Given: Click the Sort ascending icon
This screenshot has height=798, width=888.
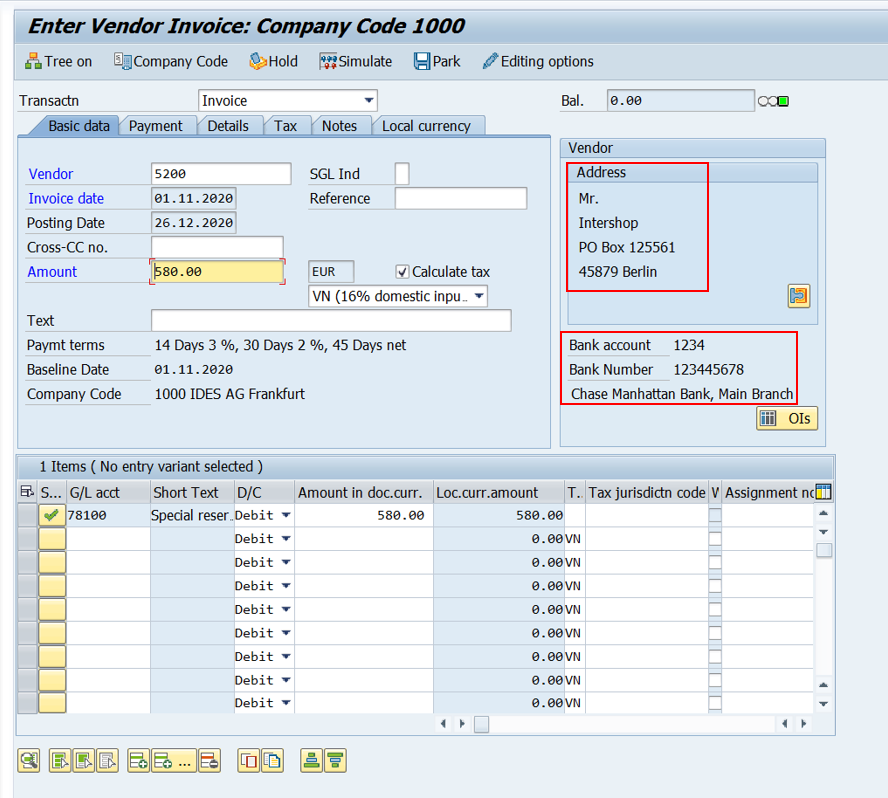Looking at the screenshot, I should 311,761.
